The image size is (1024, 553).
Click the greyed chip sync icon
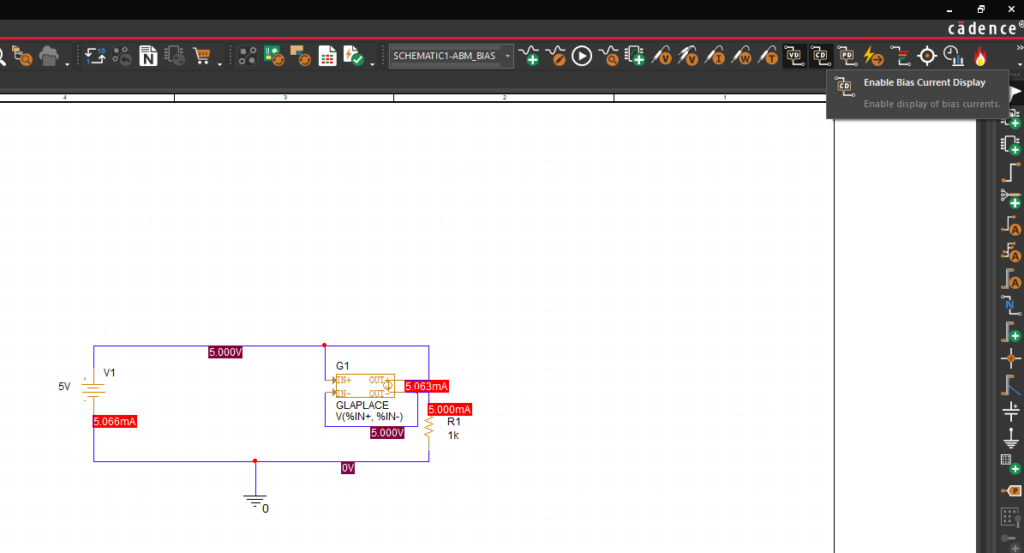pyautogui.click(x=175, y=56)
